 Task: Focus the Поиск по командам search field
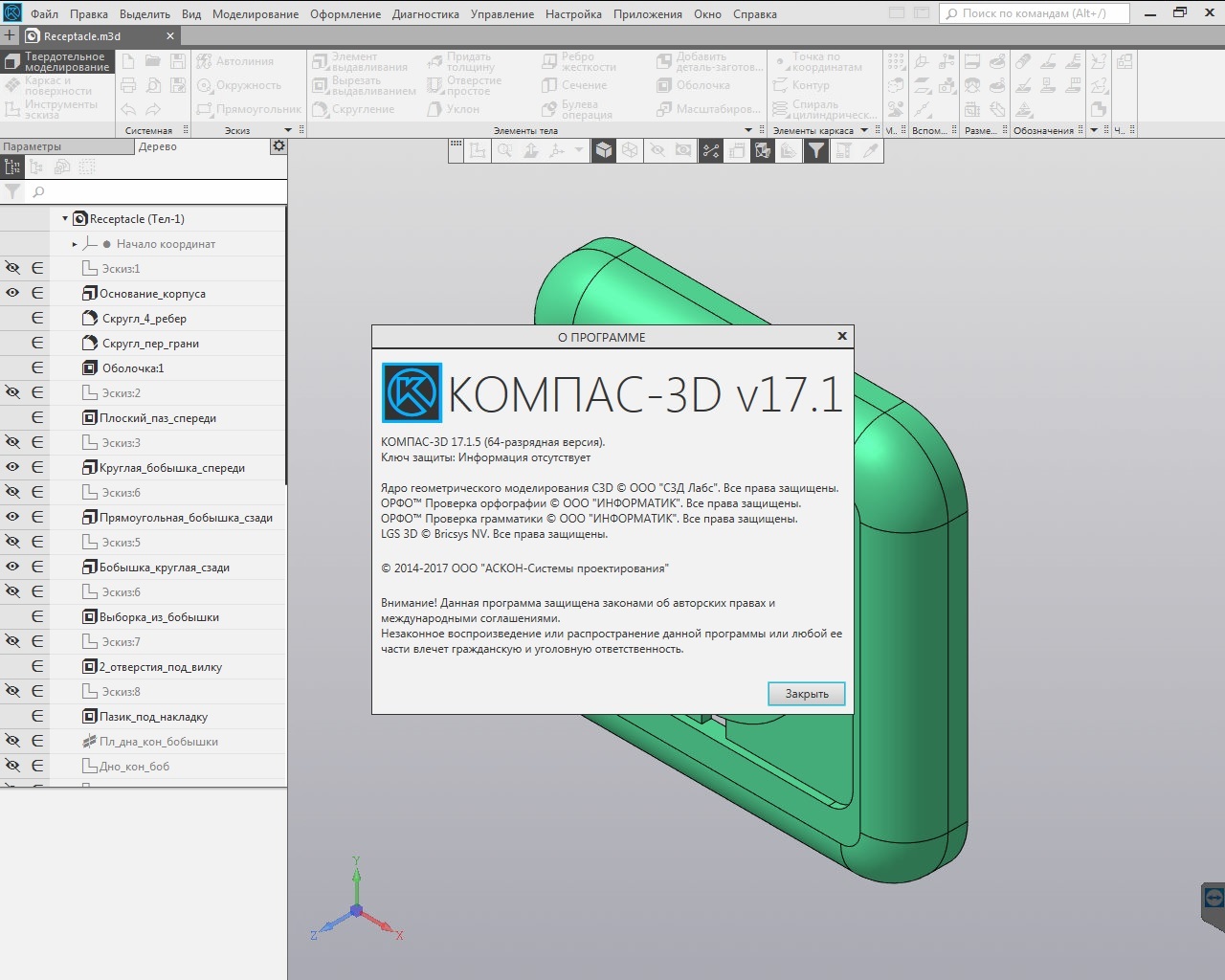pyautogui.click(x=1036, y=13)
